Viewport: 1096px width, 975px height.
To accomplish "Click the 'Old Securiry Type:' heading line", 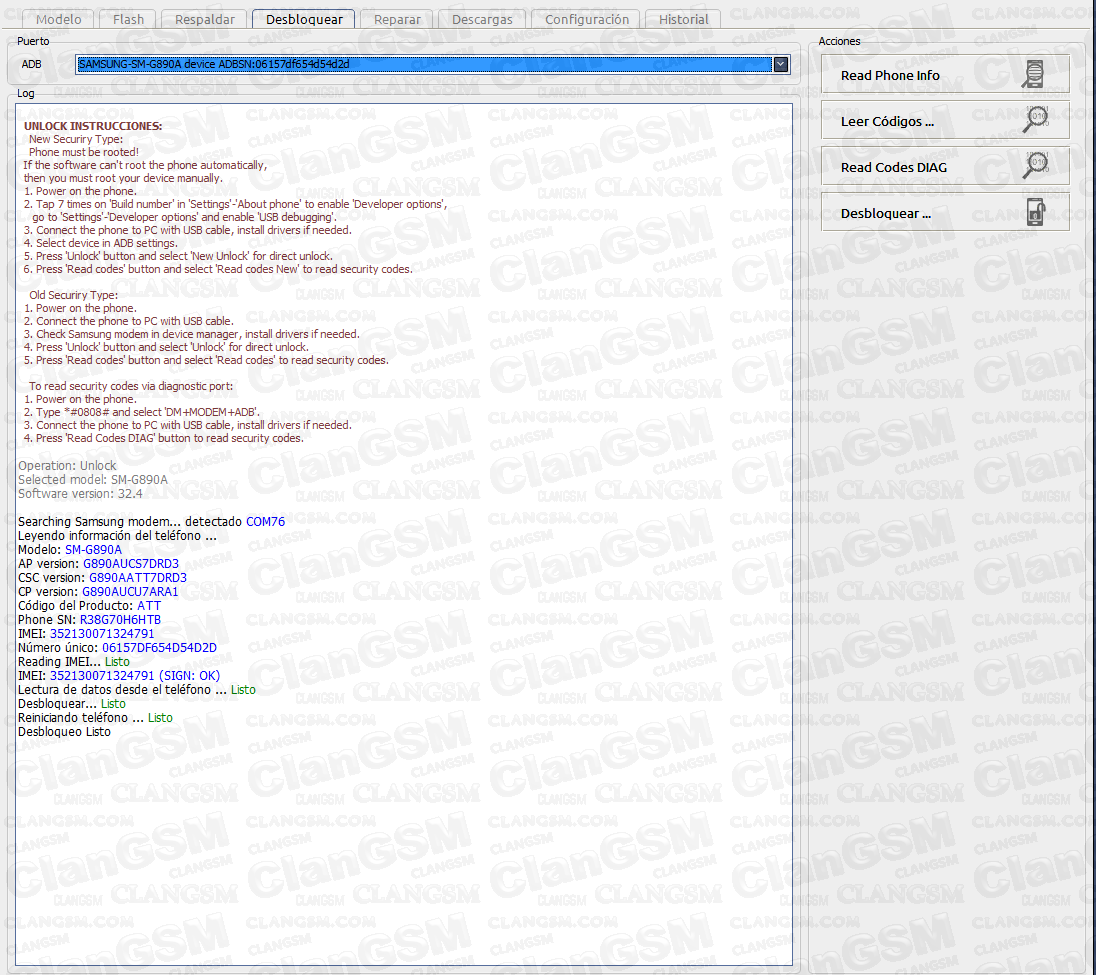I will click(x=73, y=295).
